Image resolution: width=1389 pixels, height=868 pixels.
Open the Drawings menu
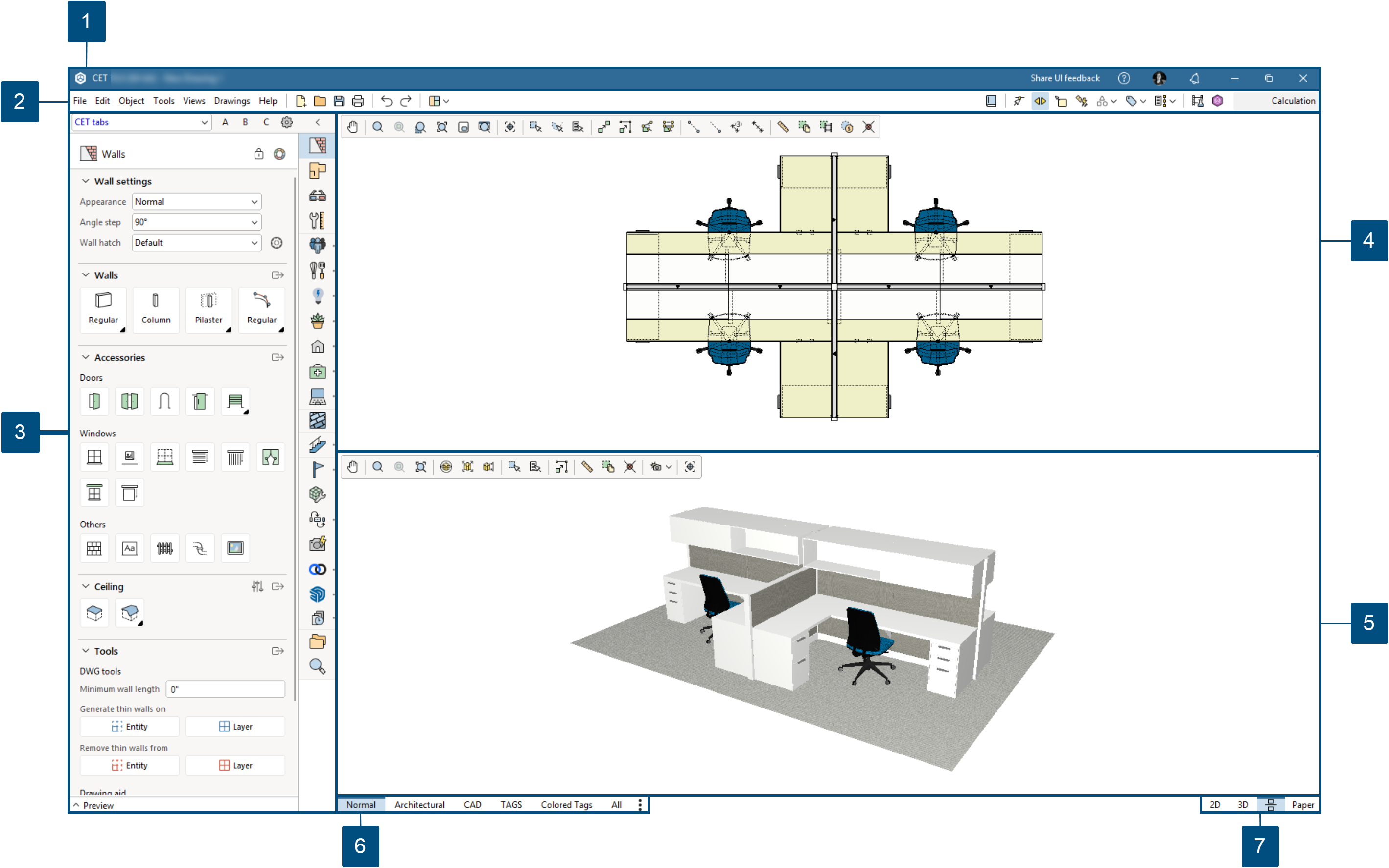[x=232, y=101]
